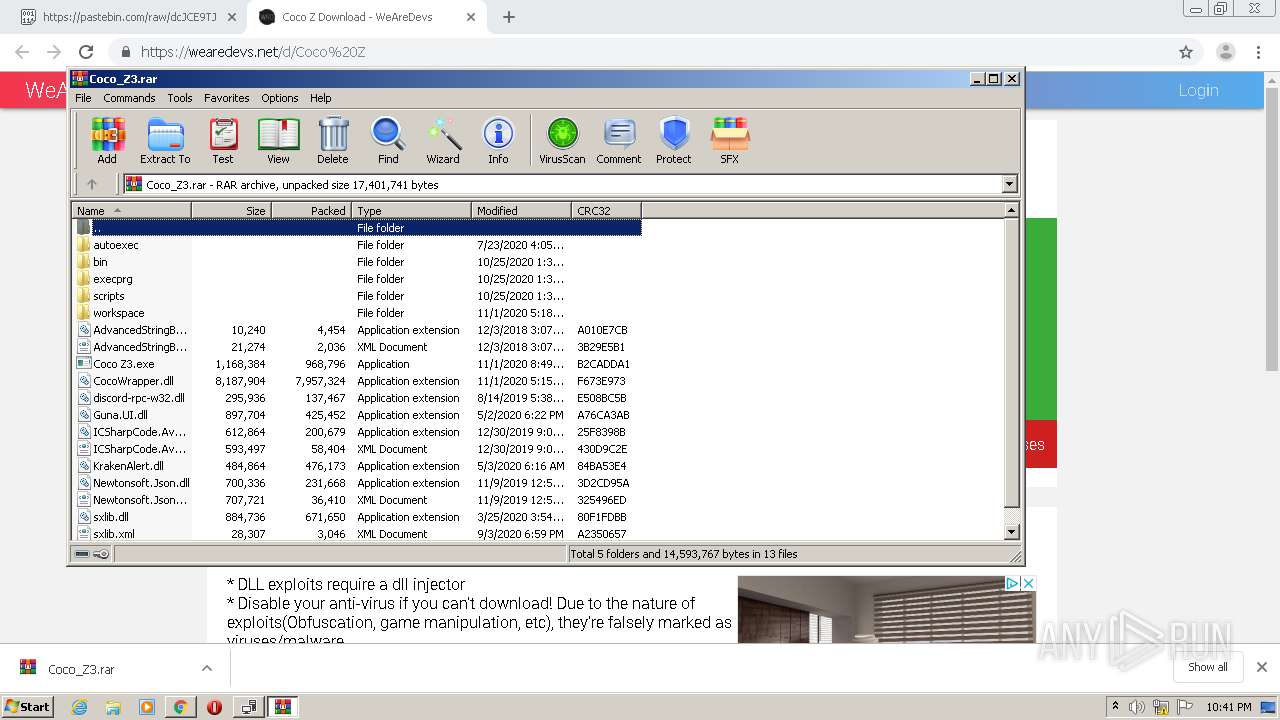The height and width of the screenshot is (720, 1280).
Task: Sort file list by Type column
Action: click(411, 210)
